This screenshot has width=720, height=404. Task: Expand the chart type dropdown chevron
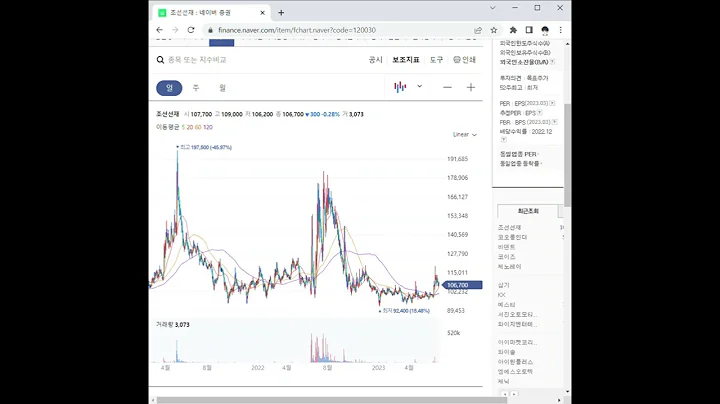click(419, 86)
